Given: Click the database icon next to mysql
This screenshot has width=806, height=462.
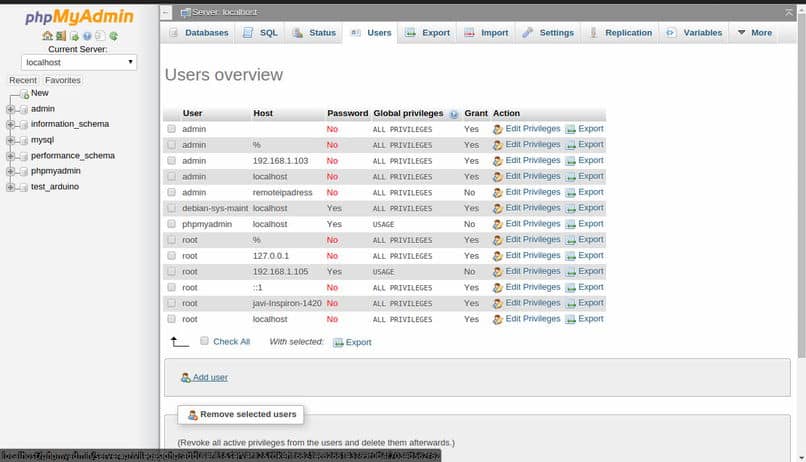Looking at the screenshot, I should [x=23, y=140].
